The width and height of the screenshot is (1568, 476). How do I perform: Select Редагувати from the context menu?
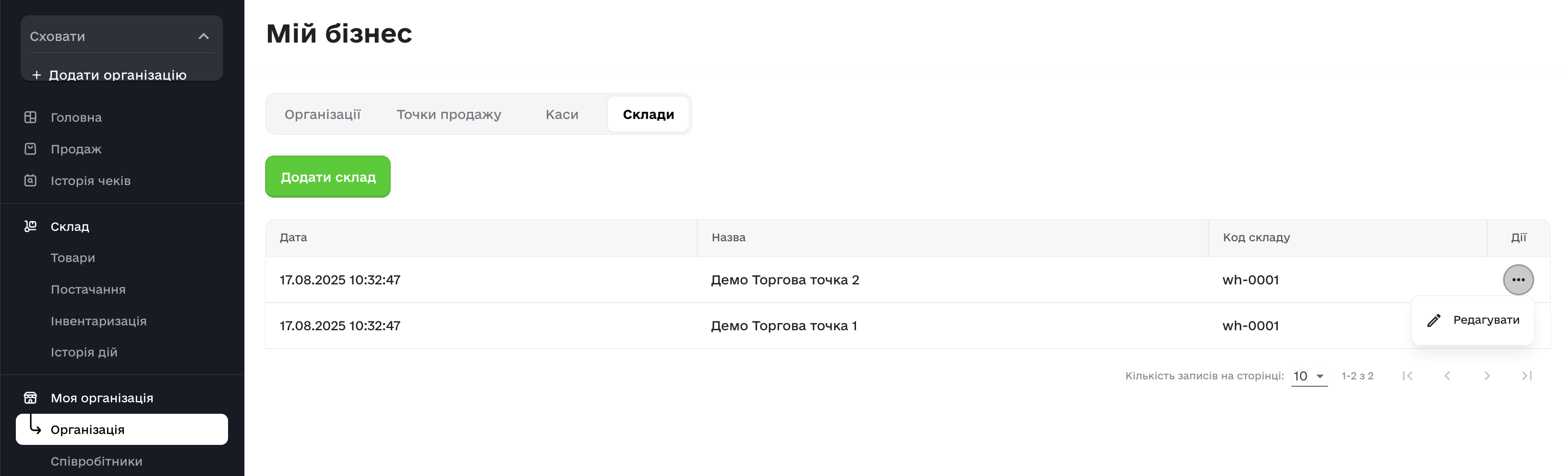point(1485,320)
